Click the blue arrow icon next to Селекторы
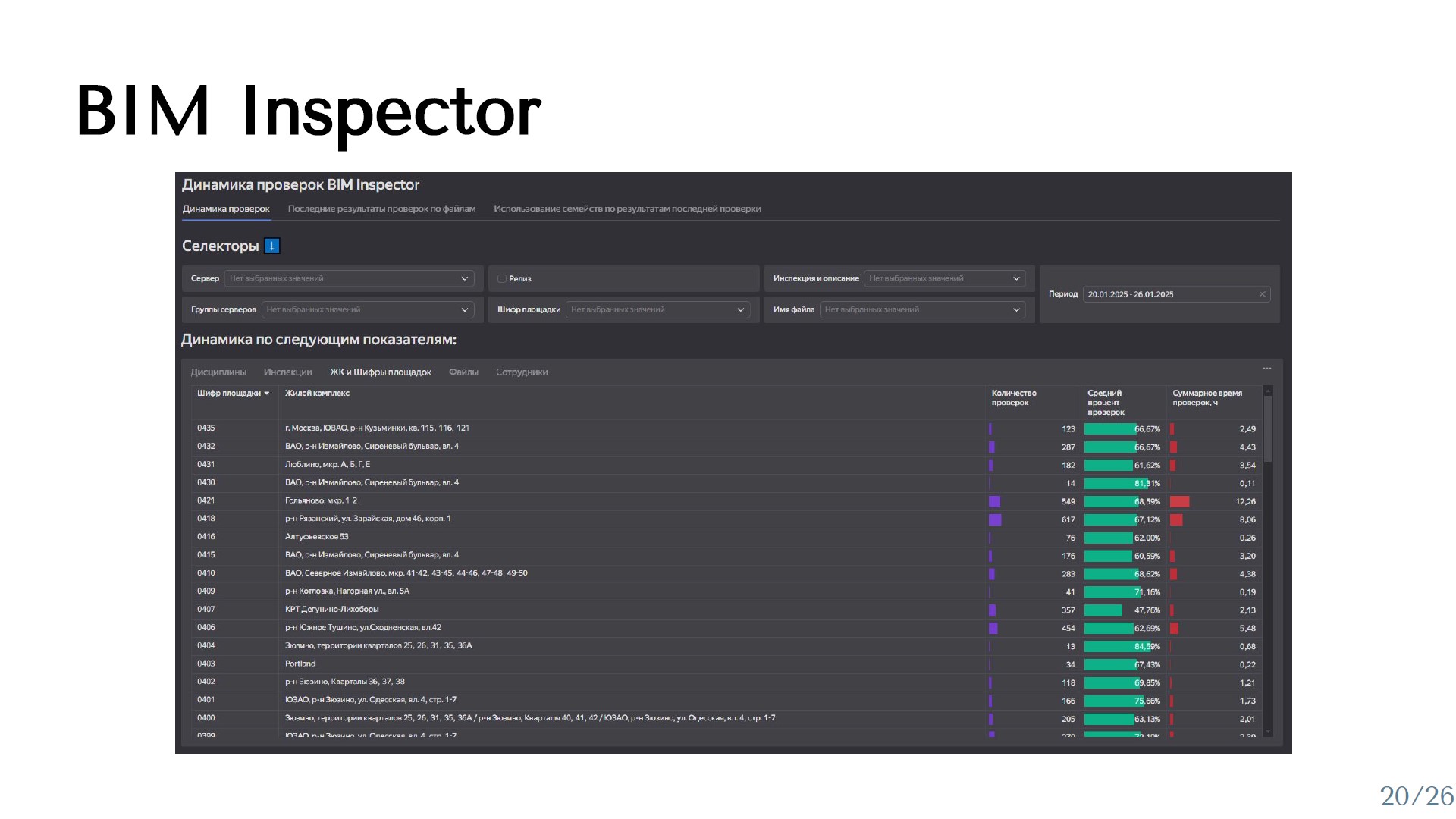Image resolution: width=1456 pixels, height=819 pixels. click(x=272, y=246)
